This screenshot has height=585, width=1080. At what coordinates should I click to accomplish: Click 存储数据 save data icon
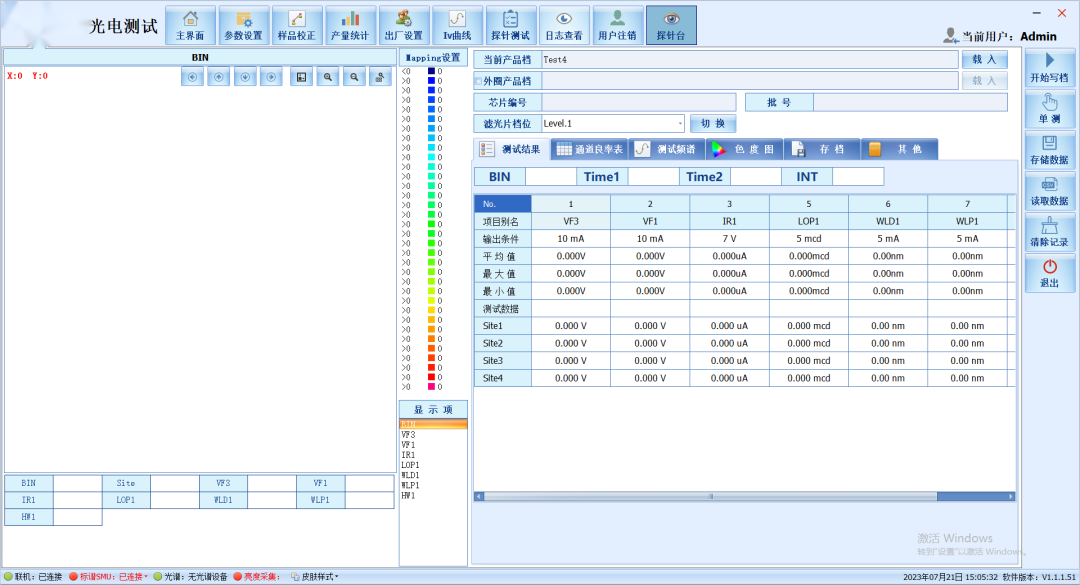pos(1049,150)
